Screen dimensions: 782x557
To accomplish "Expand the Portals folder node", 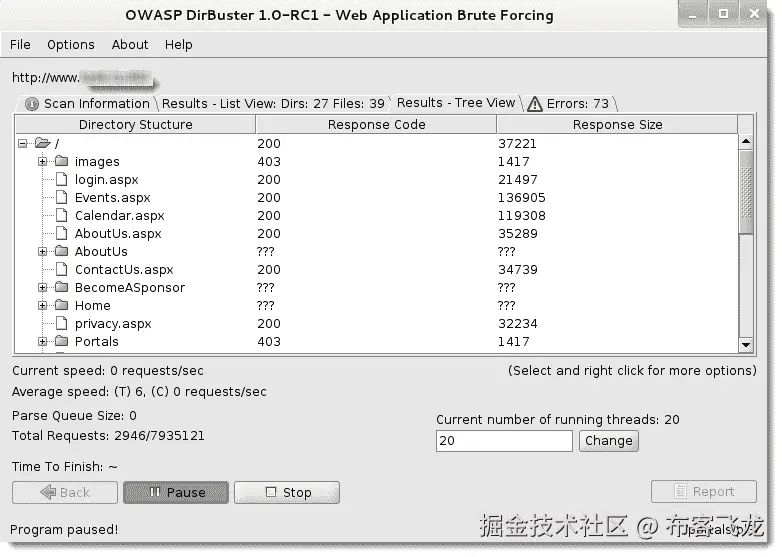I will coord(42,342).
